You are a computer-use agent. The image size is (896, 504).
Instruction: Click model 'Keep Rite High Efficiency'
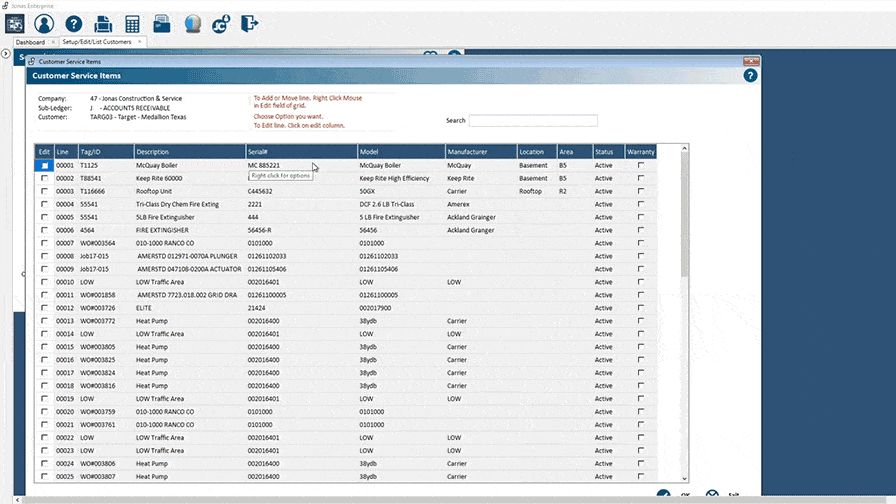(x=394, y=178)
